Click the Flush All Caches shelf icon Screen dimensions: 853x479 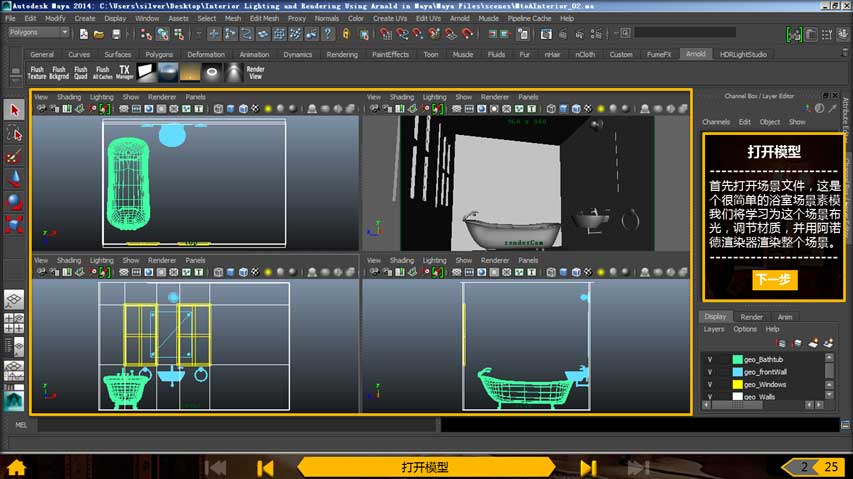[x=102, y=72]
